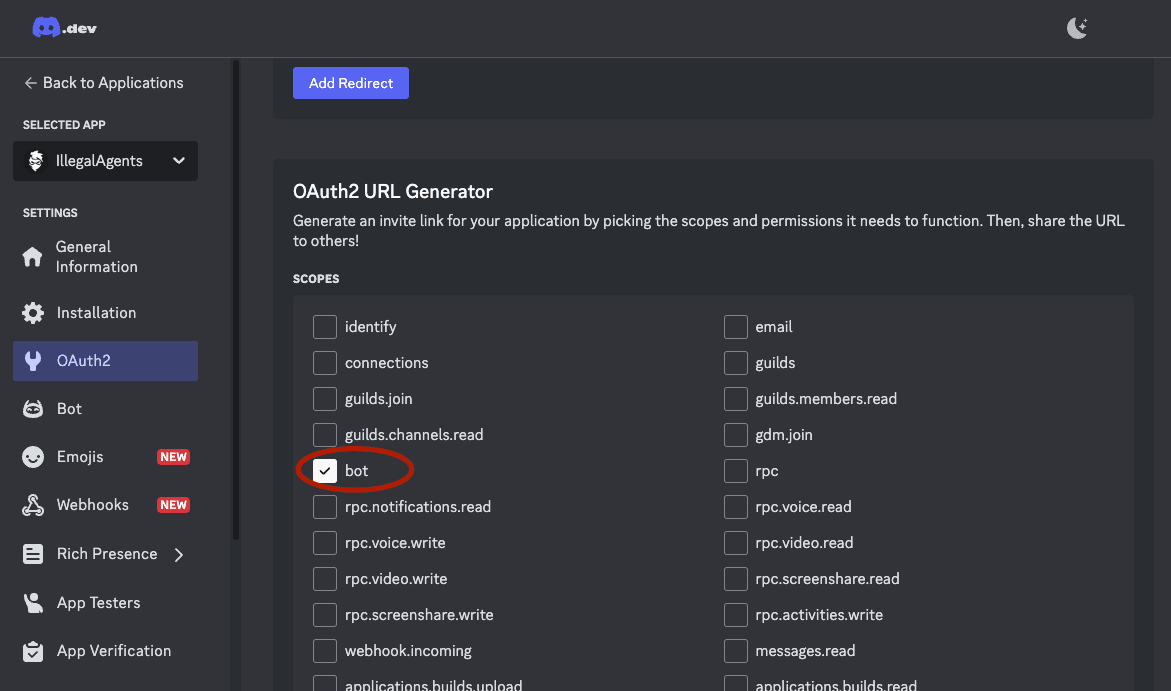Viewport: 1171px width, 691px height.
Task: Click the back arrow icon
Action: click(30, 83)
